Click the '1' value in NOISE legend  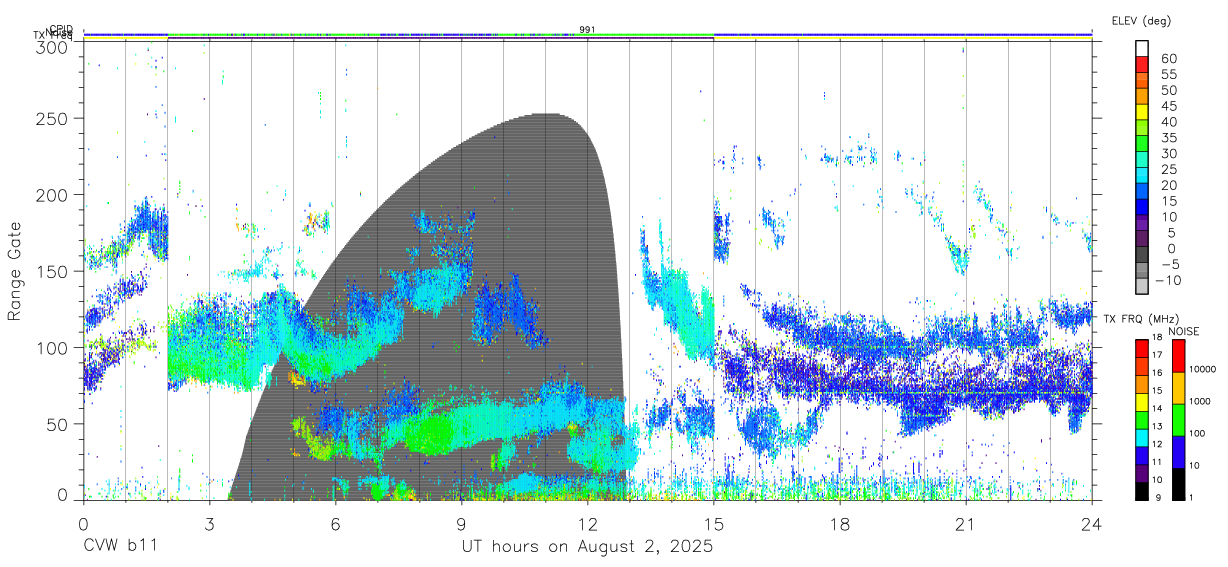pyautogui.click(x=1193, y=497)
